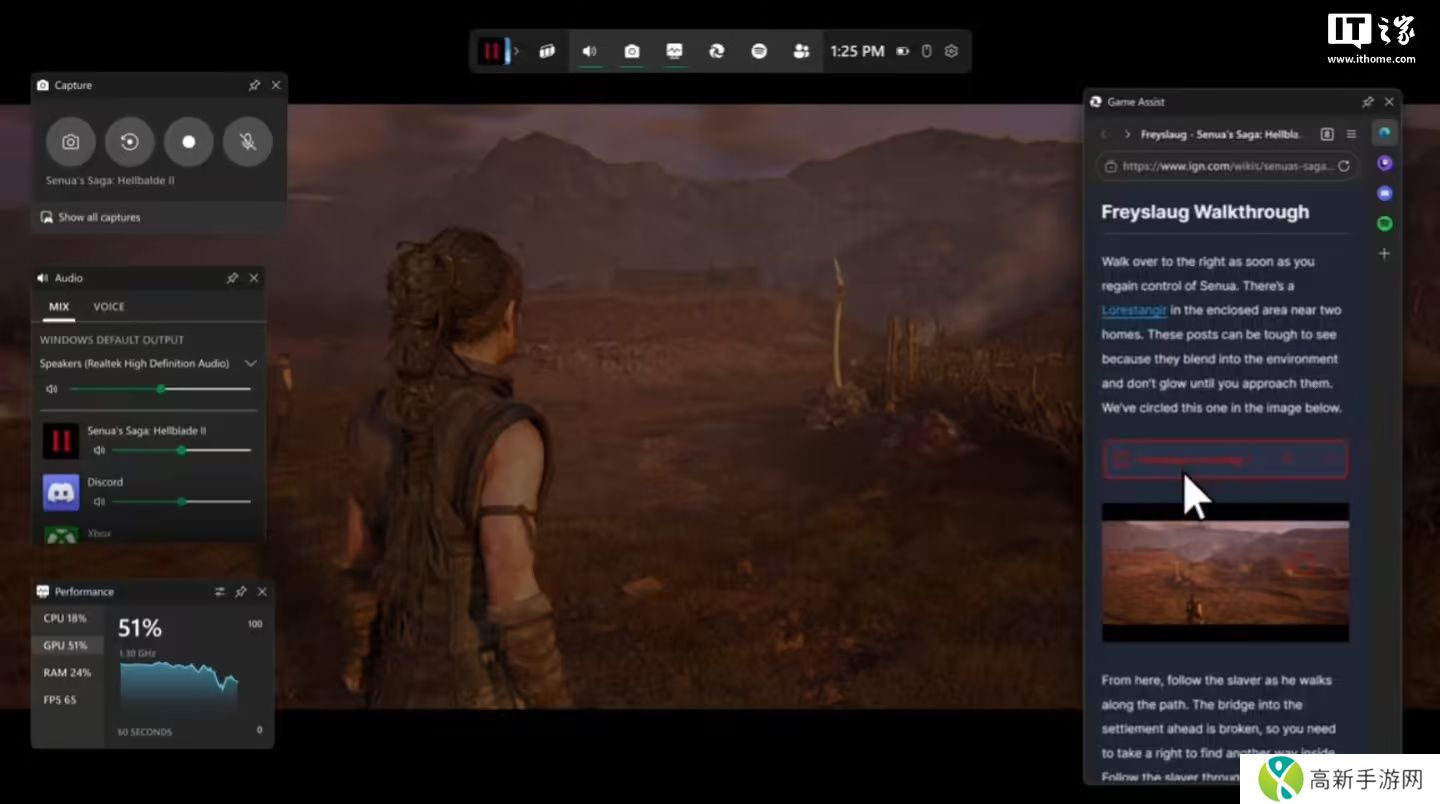Image resolution: width=1440 pixels, height=804 pixels.
Task: Click Show all captures
Action: [x=98, y=217]
